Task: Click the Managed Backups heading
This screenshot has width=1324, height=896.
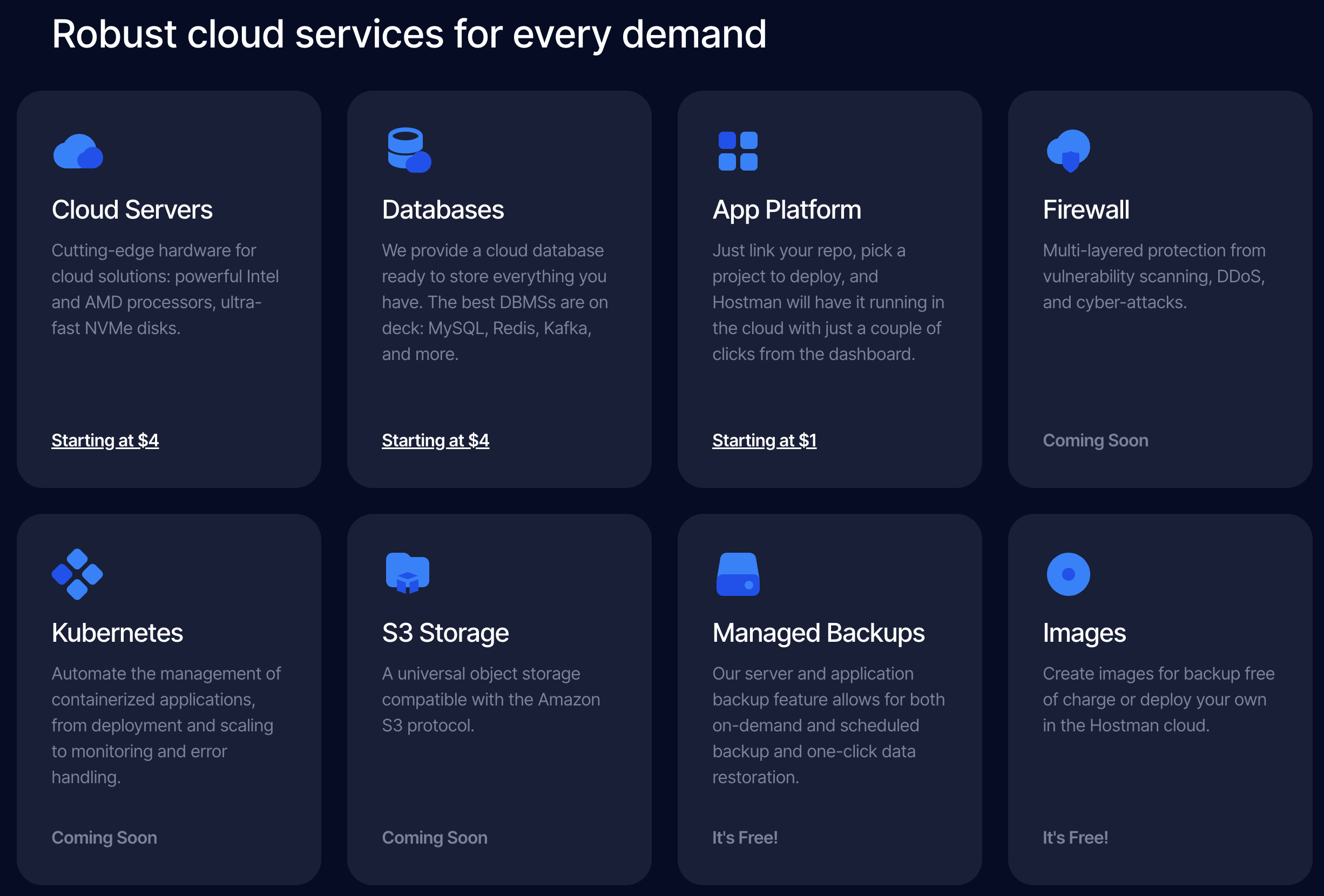Action: coord(818,633)
